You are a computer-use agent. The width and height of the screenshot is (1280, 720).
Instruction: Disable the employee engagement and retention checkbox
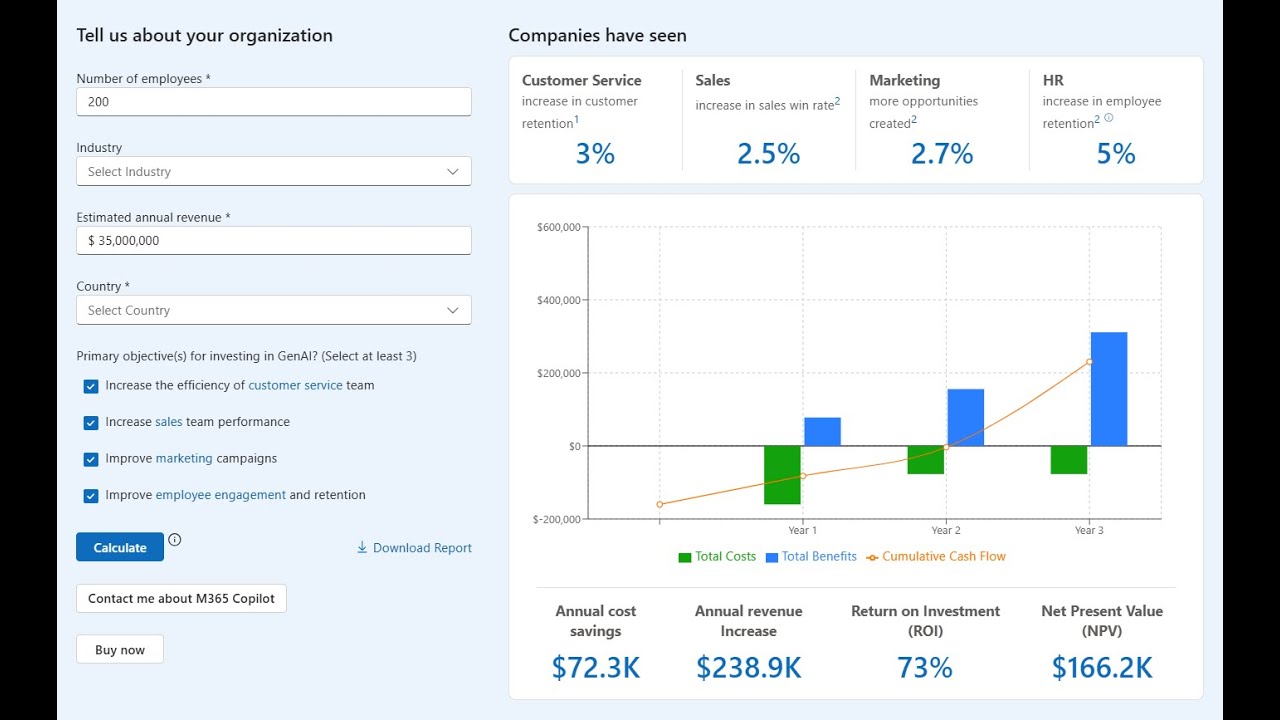[91, 496]
